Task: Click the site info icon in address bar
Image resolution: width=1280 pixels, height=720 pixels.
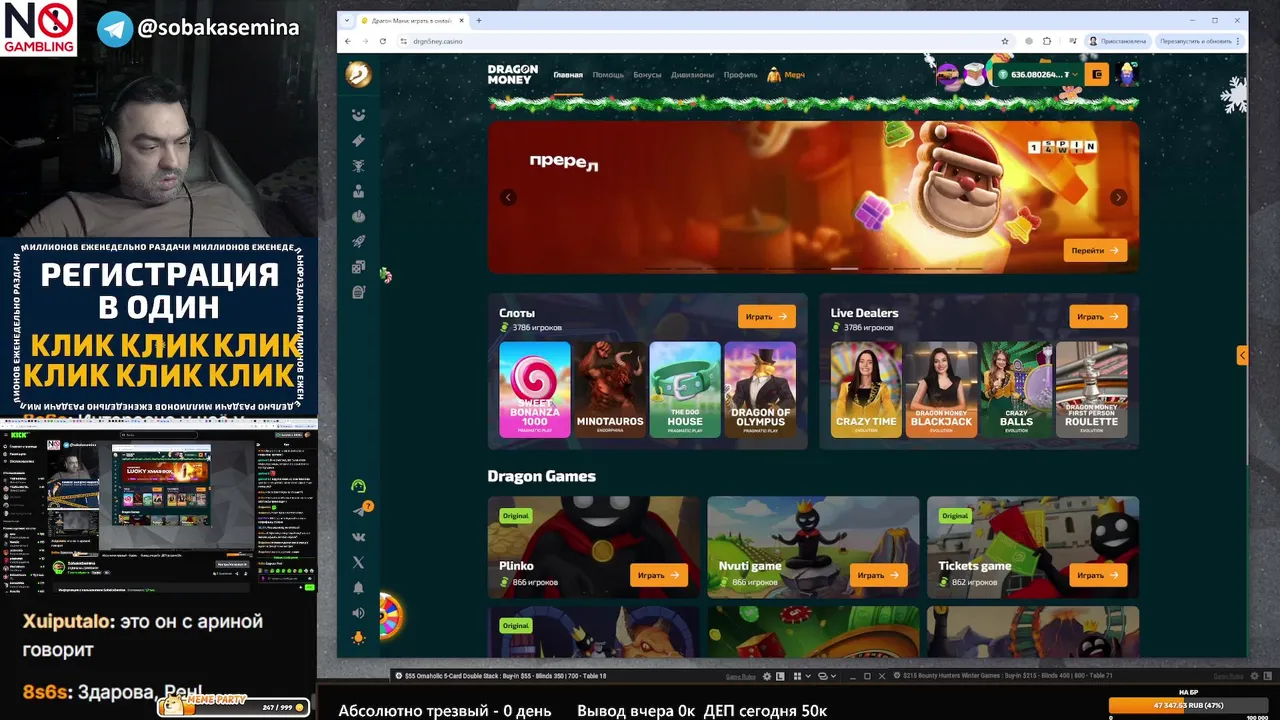Action: [402, 41]
